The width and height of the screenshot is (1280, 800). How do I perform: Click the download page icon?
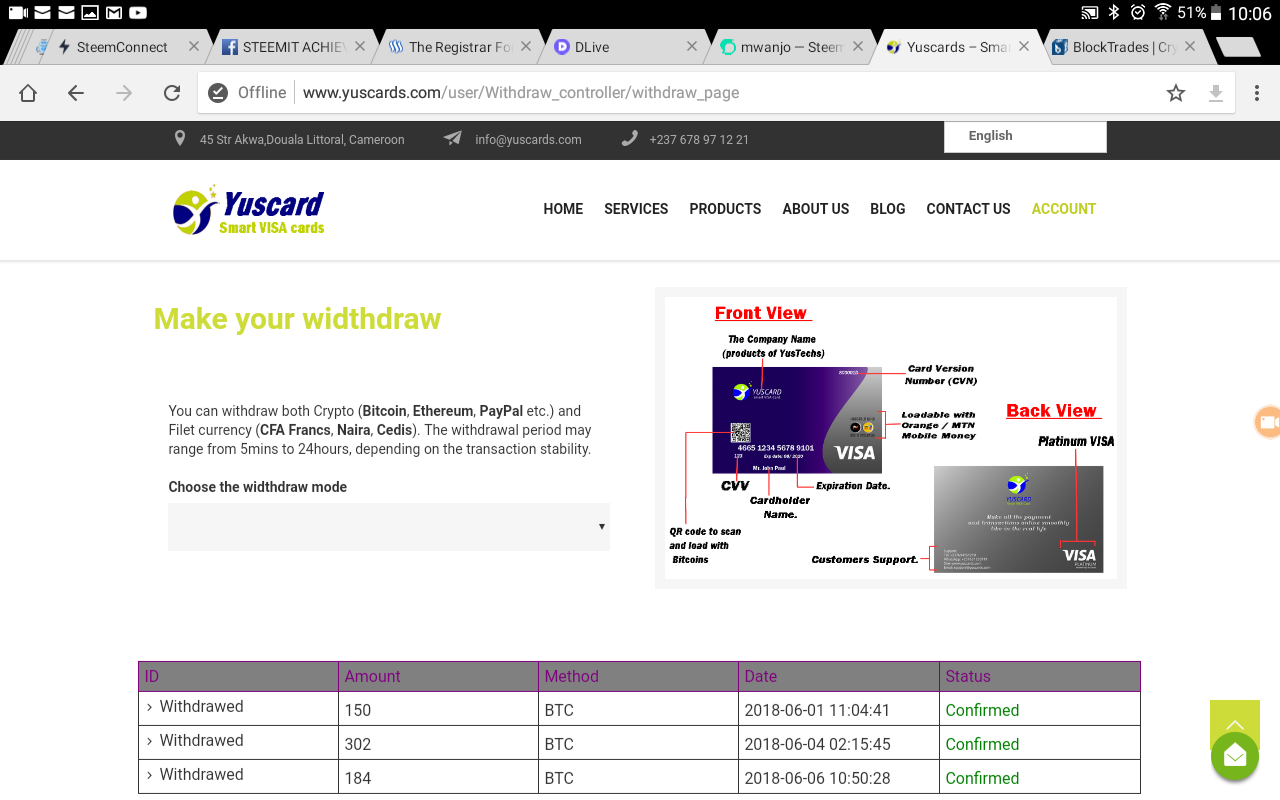tap(1216, 93)
